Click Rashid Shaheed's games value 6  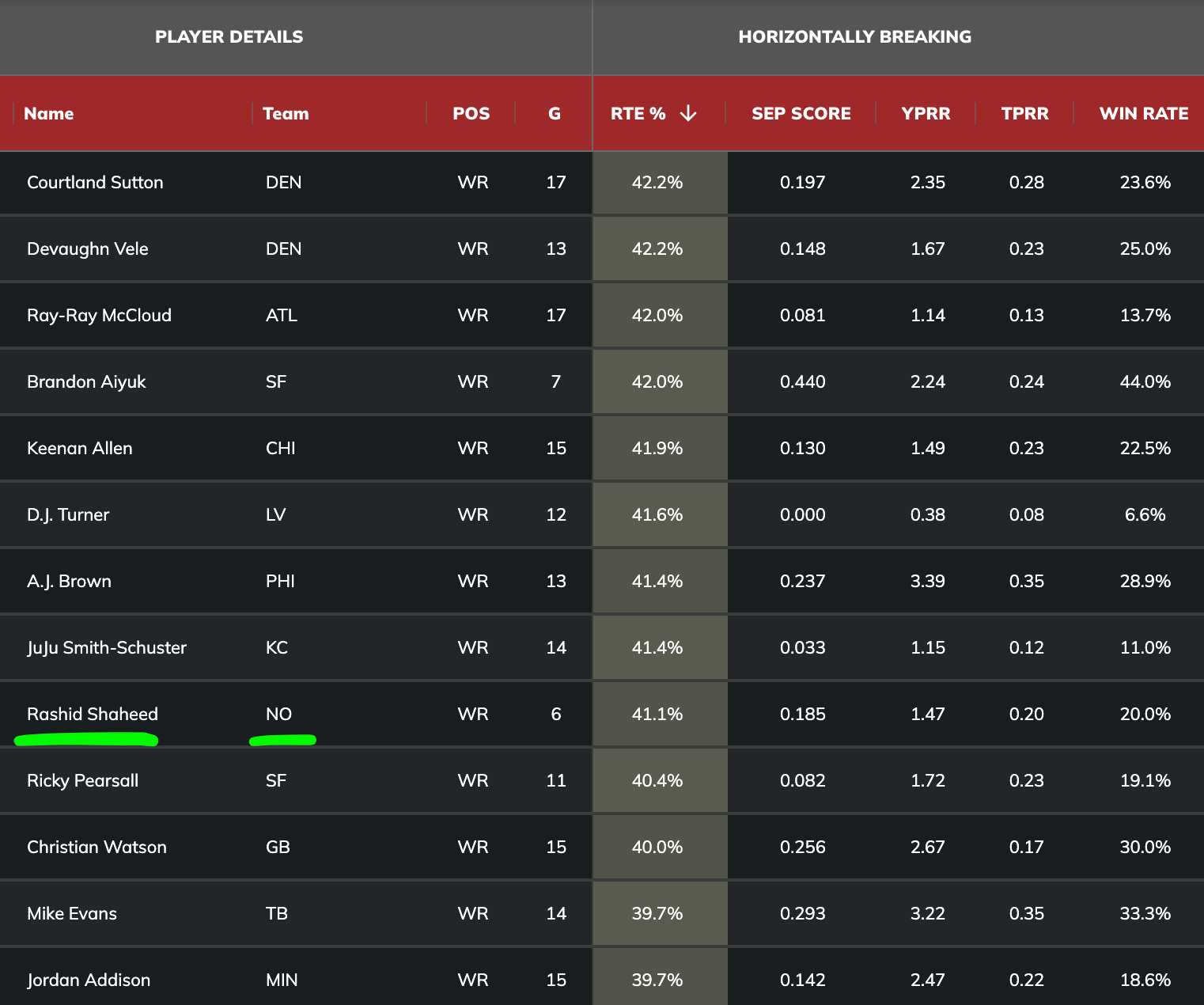(556, 714)
